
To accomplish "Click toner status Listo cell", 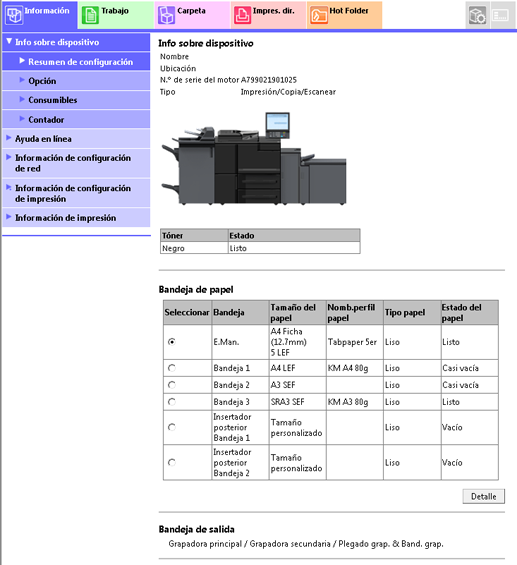I will coord(294,248).
